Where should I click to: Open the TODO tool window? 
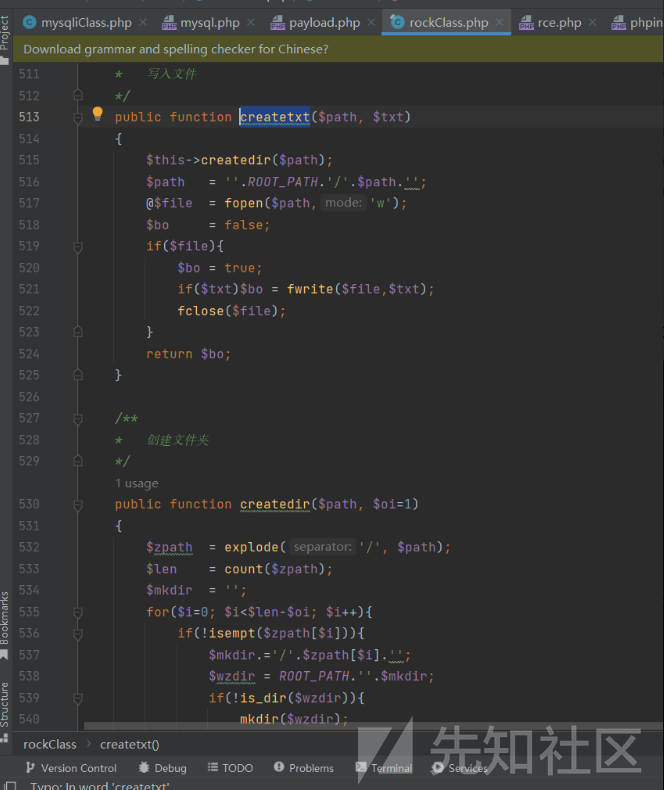click(230, 768)
